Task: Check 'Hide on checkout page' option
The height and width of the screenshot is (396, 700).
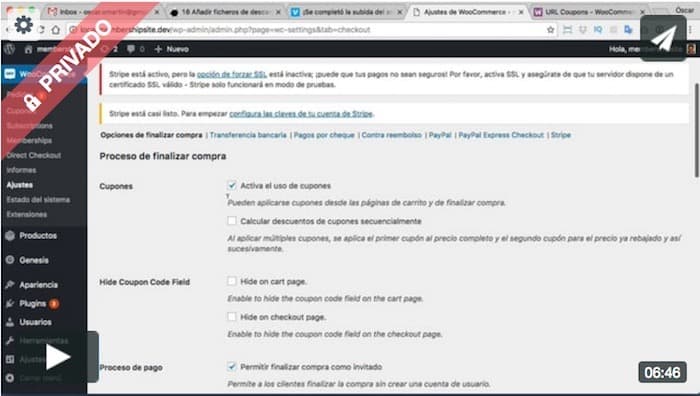Action: coord(232,317)
